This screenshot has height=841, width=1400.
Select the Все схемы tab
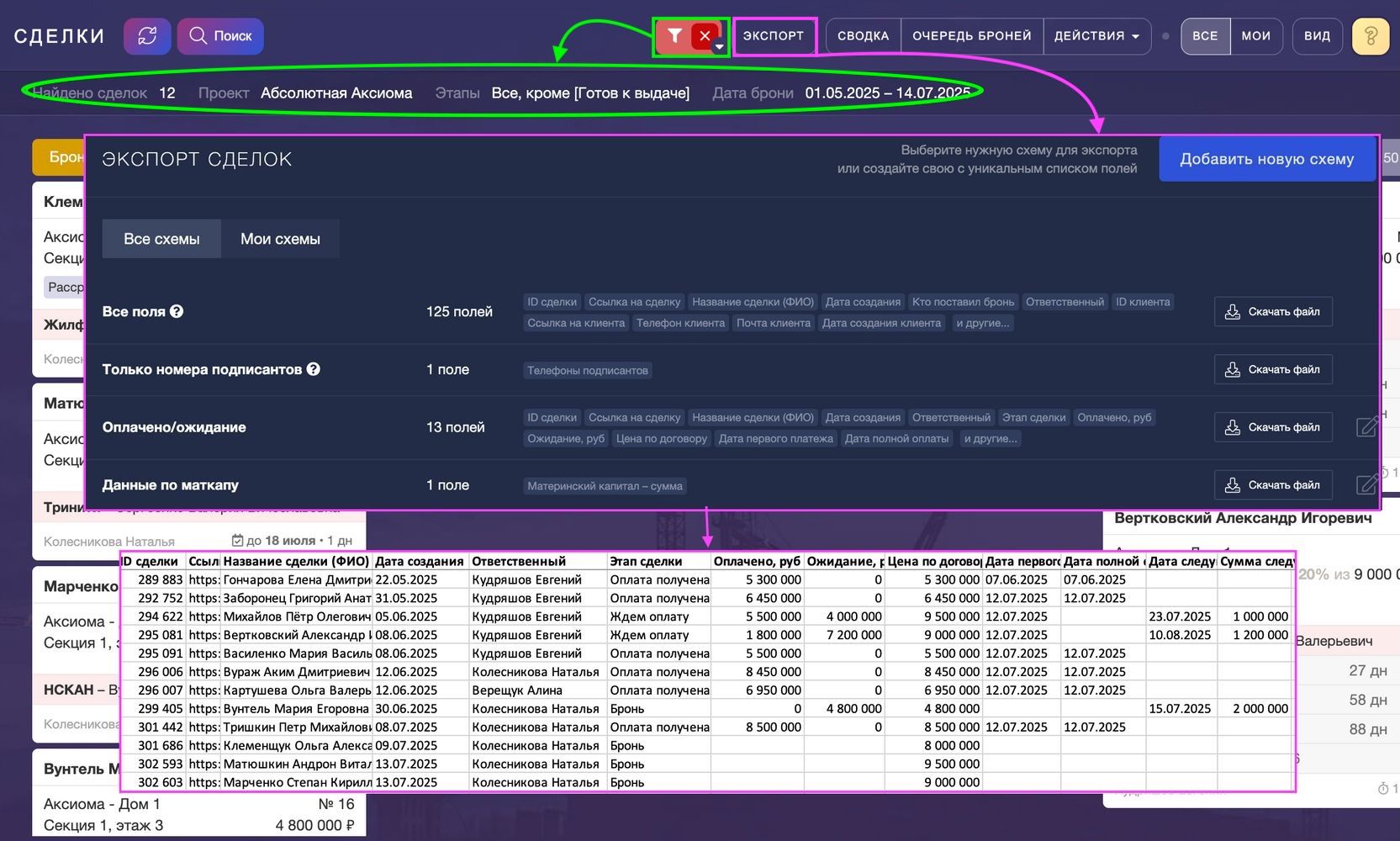[x=161, y=239]
